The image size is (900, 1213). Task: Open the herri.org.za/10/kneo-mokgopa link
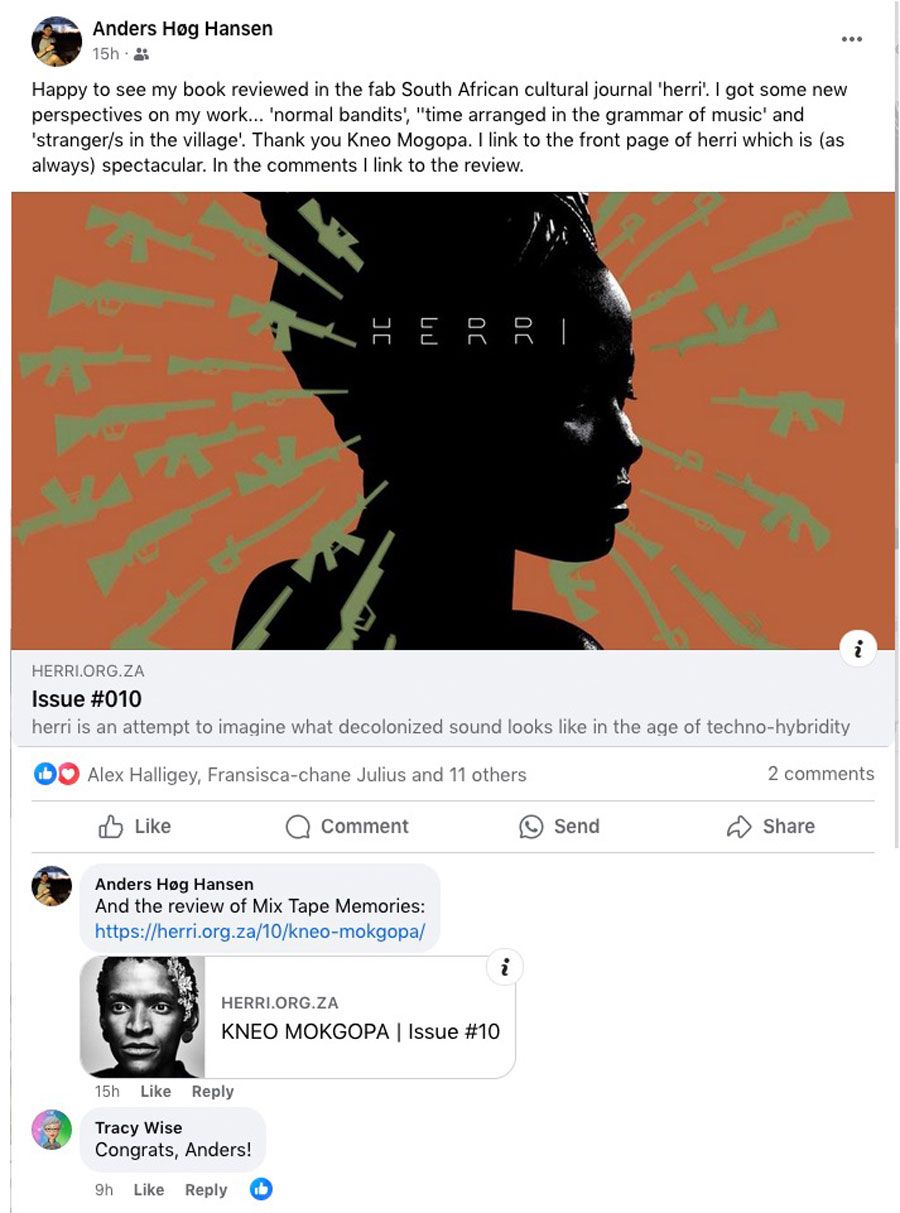click(260, 931)
